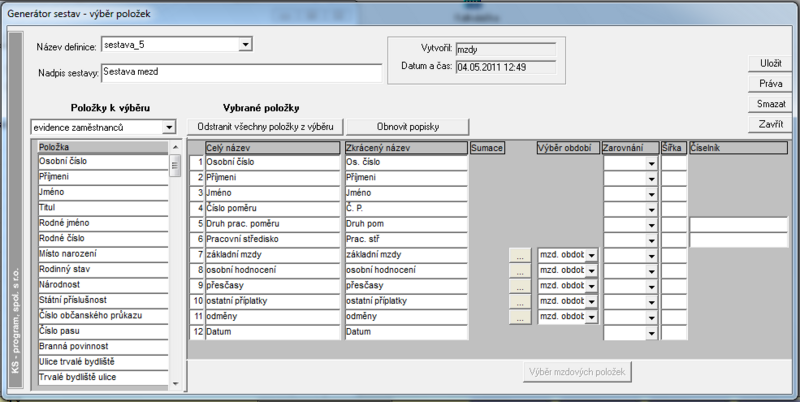The image size is (800, 402).
Task: Click the Celý název column header
Action: (x=272, y=148)
